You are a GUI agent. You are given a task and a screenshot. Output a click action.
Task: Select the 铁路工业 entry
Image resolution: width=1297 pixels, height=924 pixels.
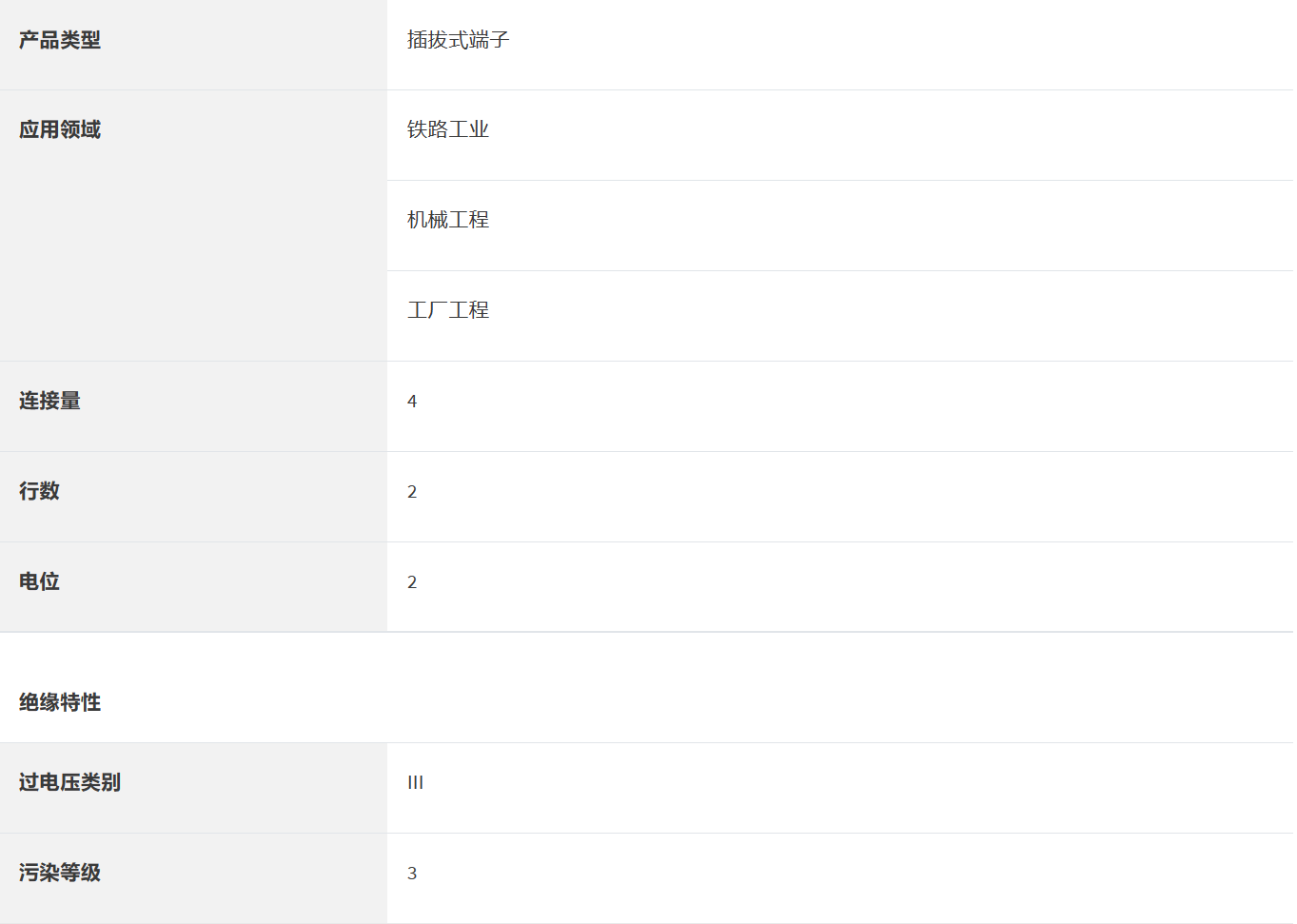click(x=448, y=129)
